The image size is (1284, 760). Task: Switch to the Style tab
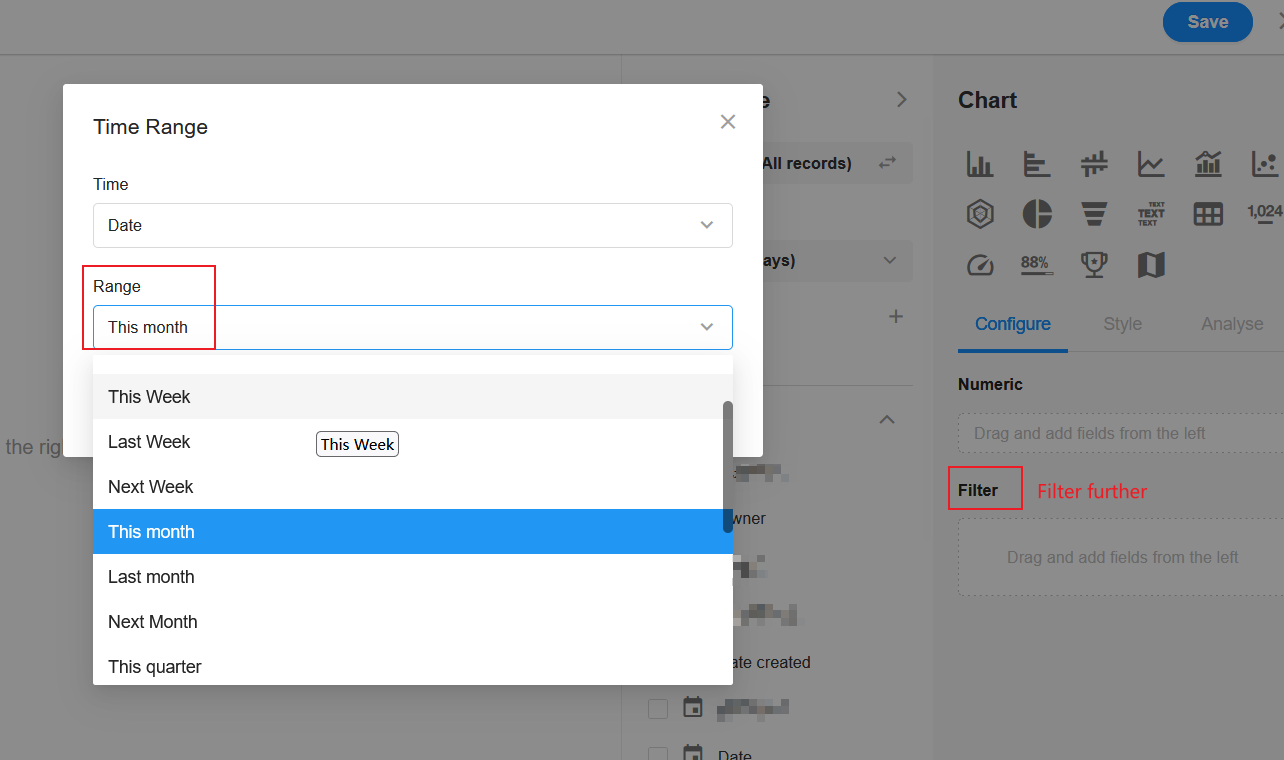(1122, 324)
